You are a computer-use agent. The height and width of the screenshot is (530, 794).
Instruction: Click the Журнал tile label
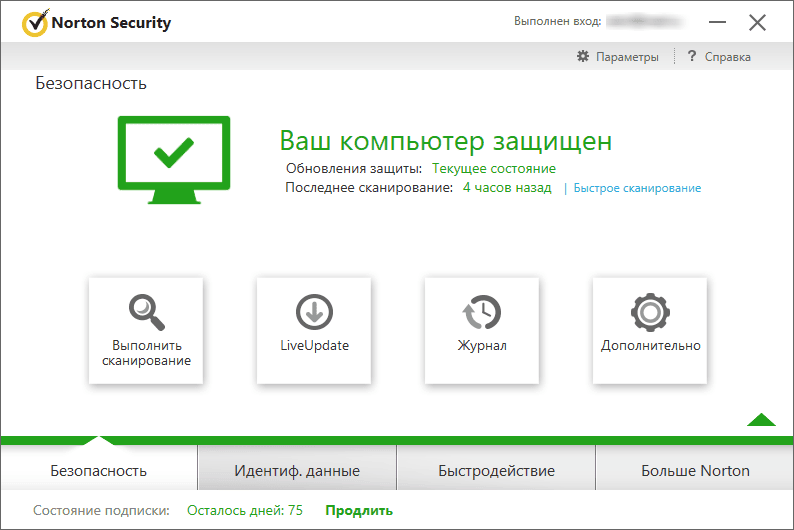pos(482,345)
